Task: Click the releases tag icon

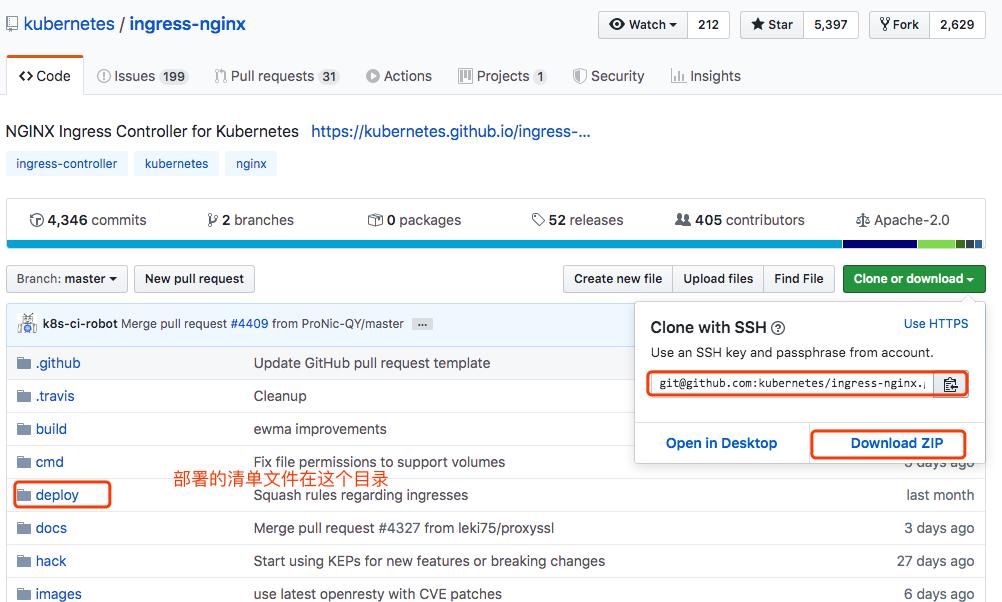Action: 538,220
